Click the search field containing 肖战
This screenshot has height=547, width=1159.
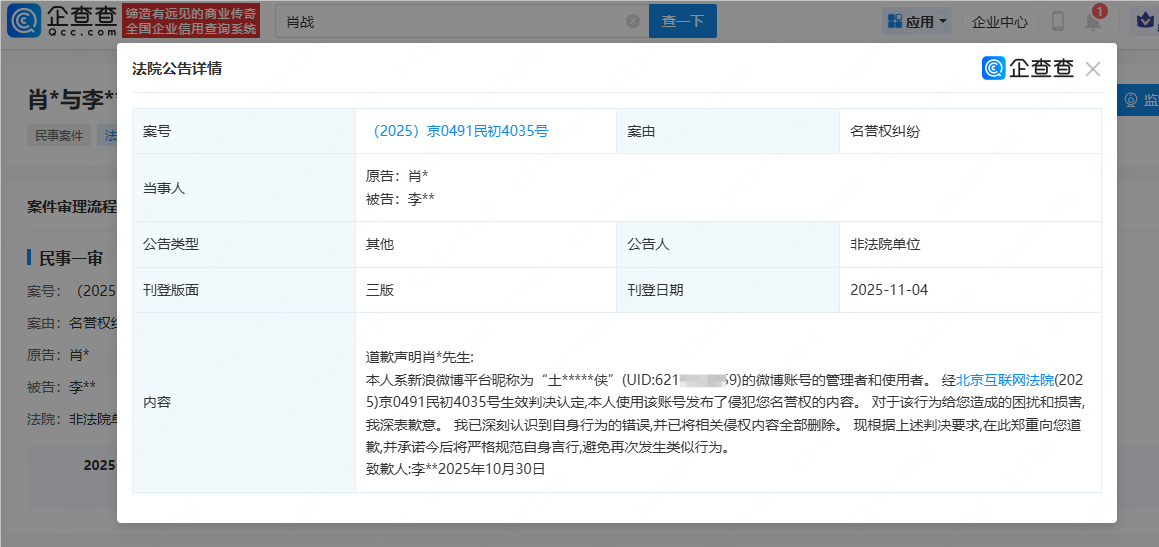click(x=450, y=21)
